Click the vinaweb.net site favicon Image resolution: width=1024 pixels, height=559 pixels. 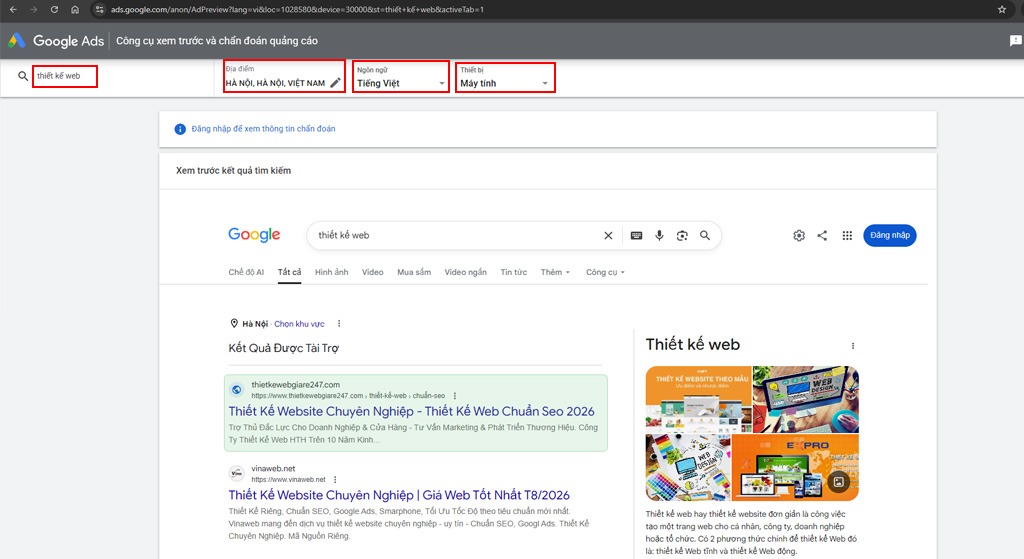(x=236, y=473)
